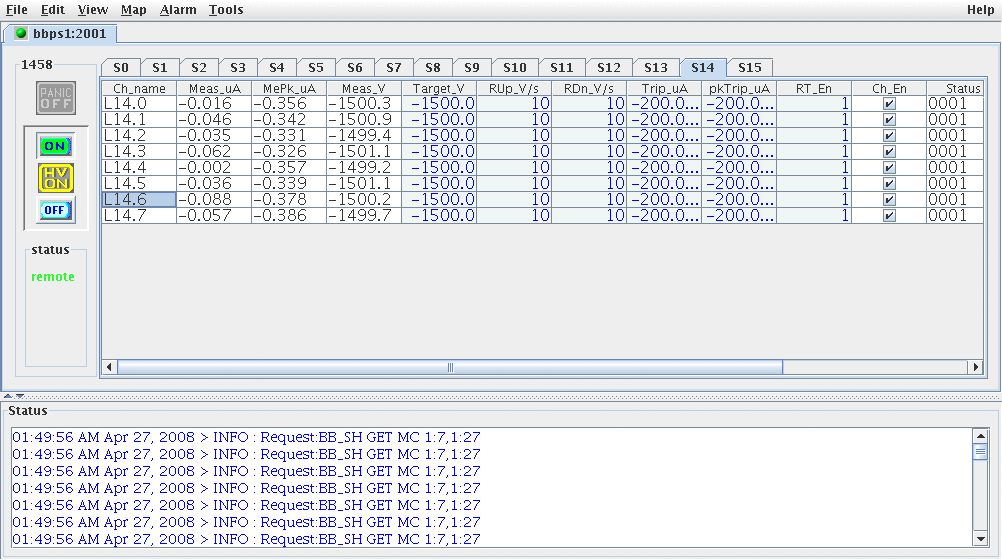
Task: Switch to slot tab S10
Action: click(x=514, y=68)
